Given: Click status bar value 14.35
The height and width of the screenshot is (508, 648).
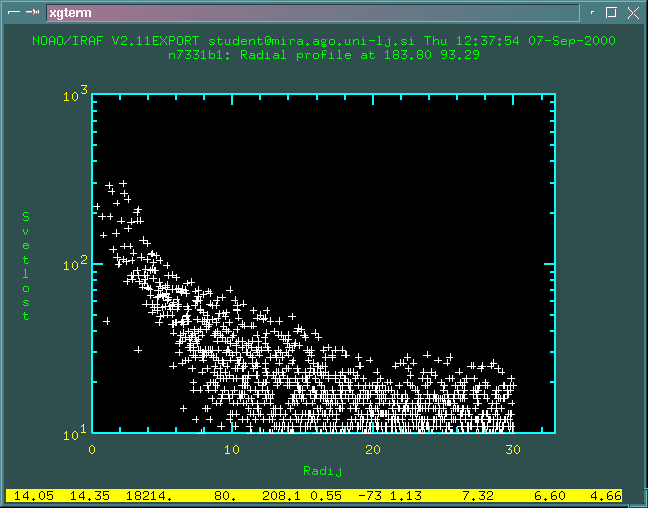Looking at the screenshot, I should point(89,496).
